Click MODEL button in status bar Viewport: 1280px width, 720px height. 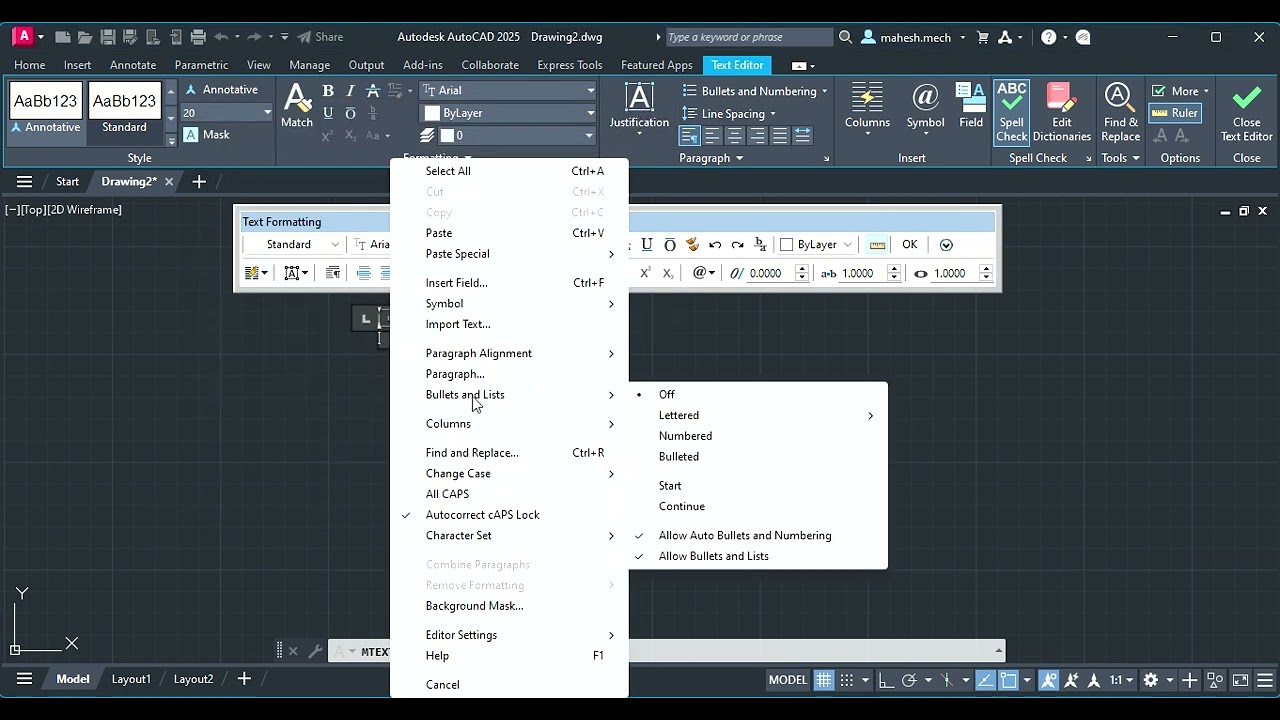point(787,680)
